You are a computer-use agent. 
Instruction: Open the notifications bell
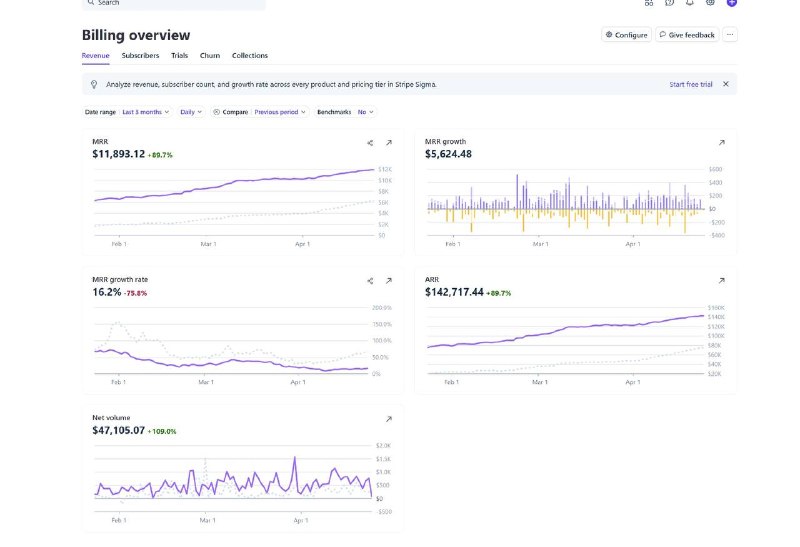point(690,3)
